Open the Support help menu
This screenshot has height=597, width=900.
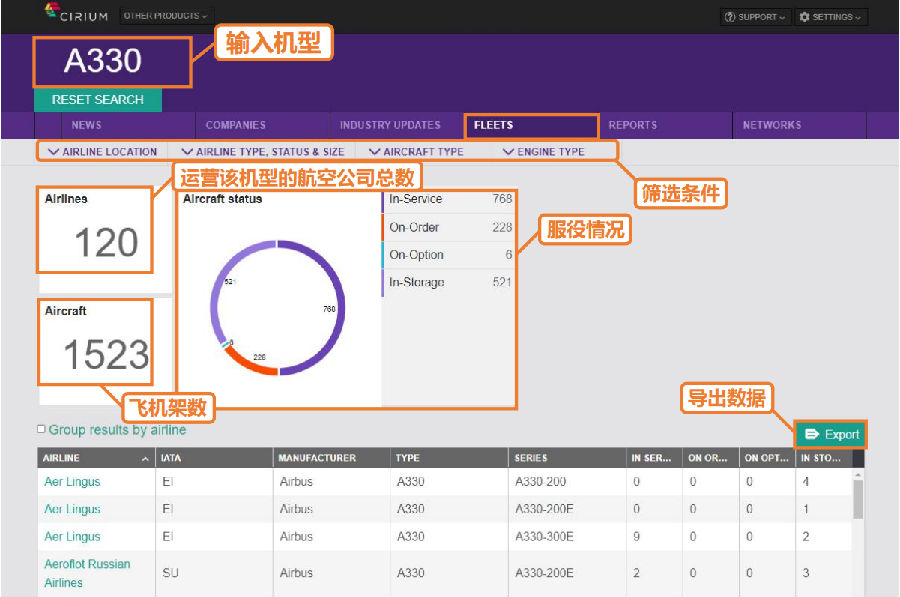tap(755, 17)
